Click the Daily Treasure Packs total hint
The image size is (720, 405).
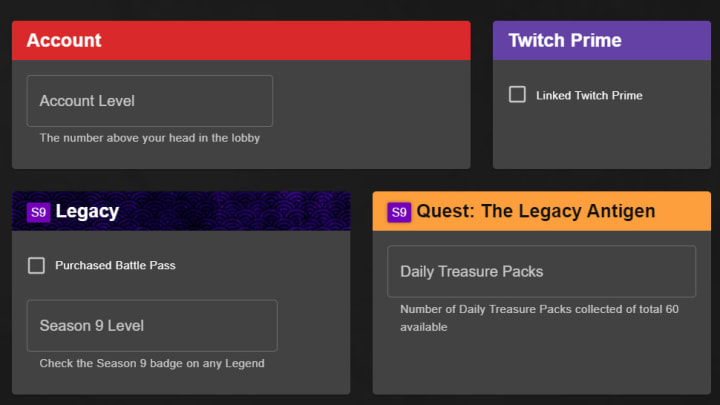(x=539, y=318)
